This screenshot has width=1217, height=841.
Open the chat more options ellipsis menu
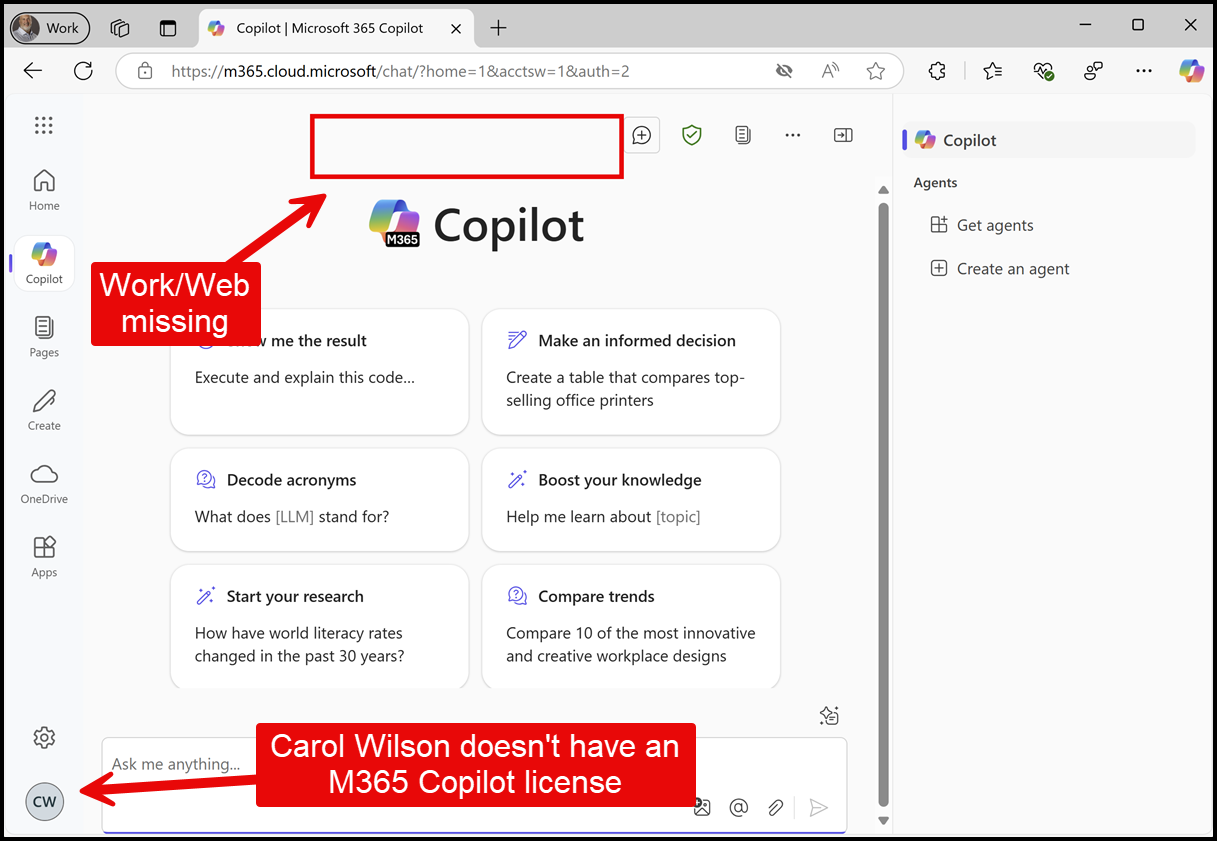pyautogui.click(x=792, y=135)
